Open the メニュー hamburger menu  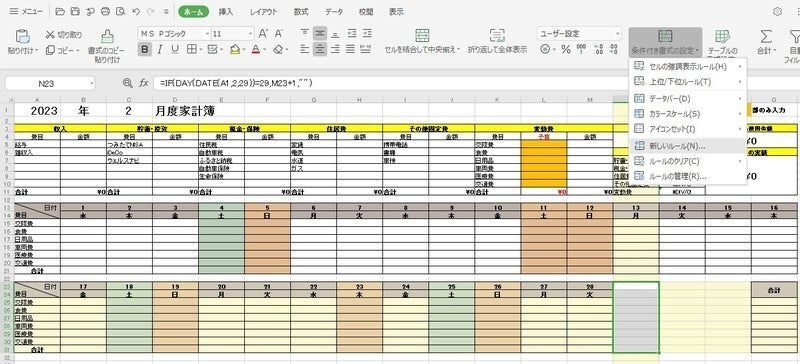[x=26, y=11]
